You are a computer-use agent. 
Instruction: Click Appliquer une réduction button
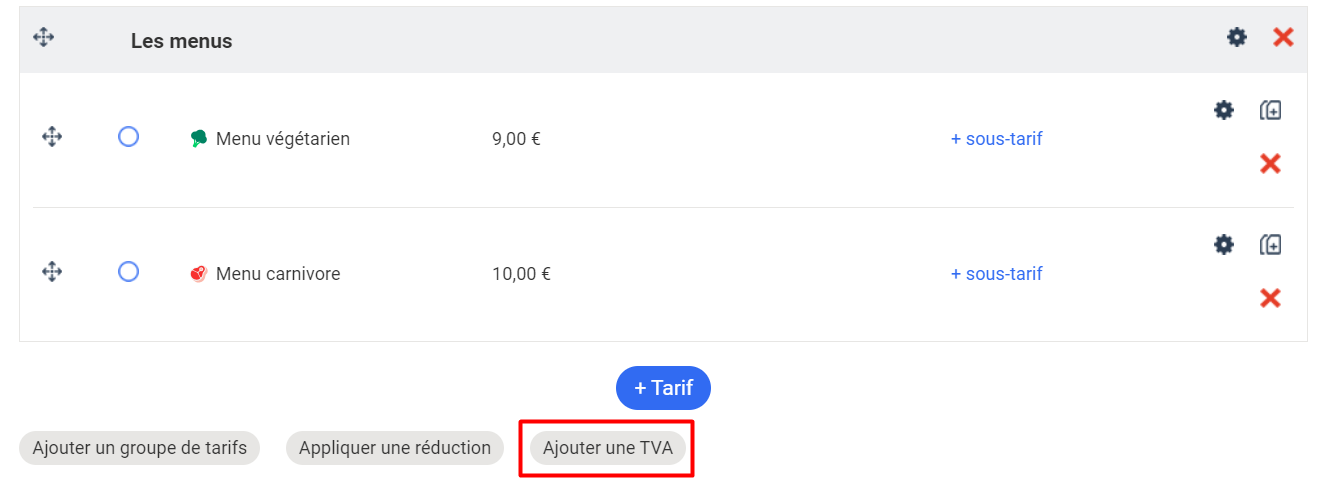point(395,448)
